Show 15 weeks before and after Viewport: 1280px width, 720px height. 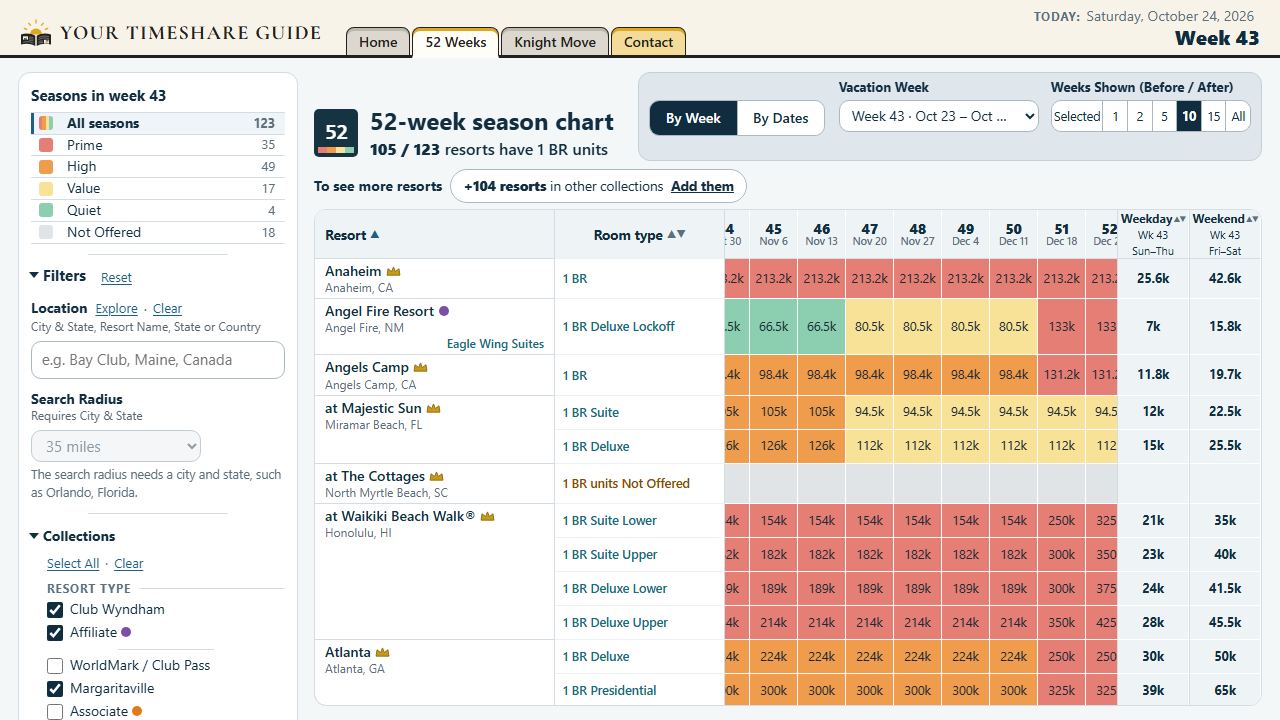(x=1213, y=116)
